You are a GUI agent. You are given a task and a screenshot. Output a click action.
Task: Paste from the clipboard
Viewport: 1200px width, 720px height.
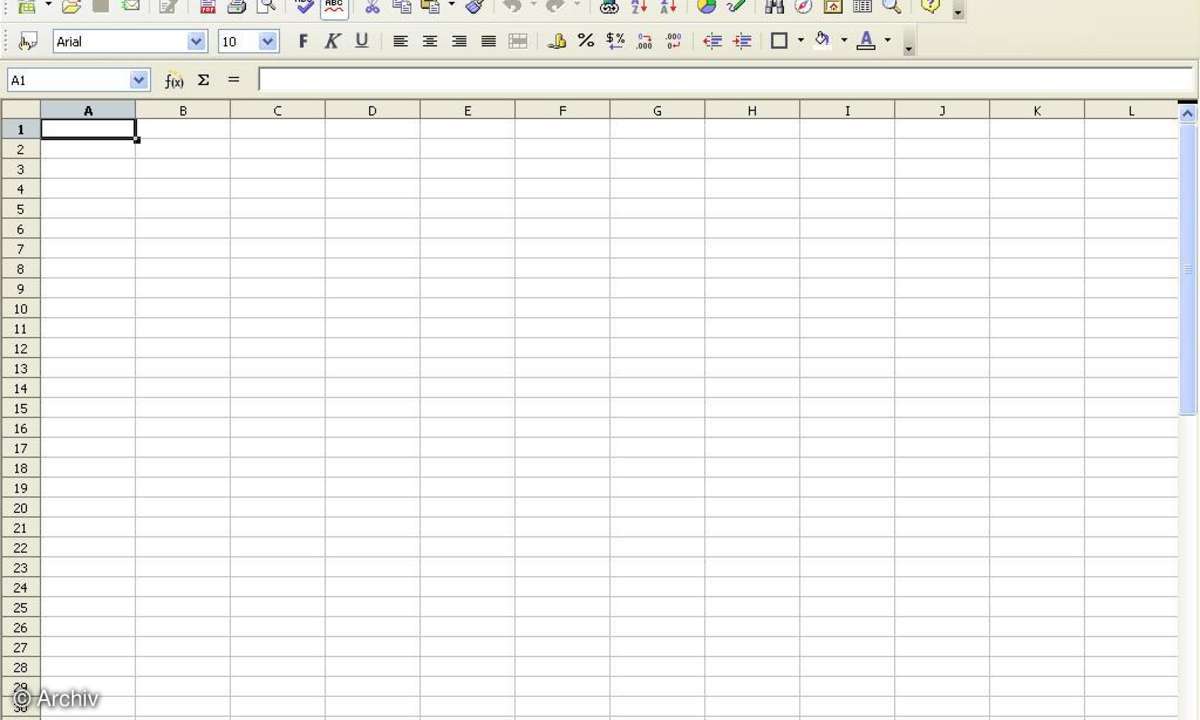click(x=431, y=6)
